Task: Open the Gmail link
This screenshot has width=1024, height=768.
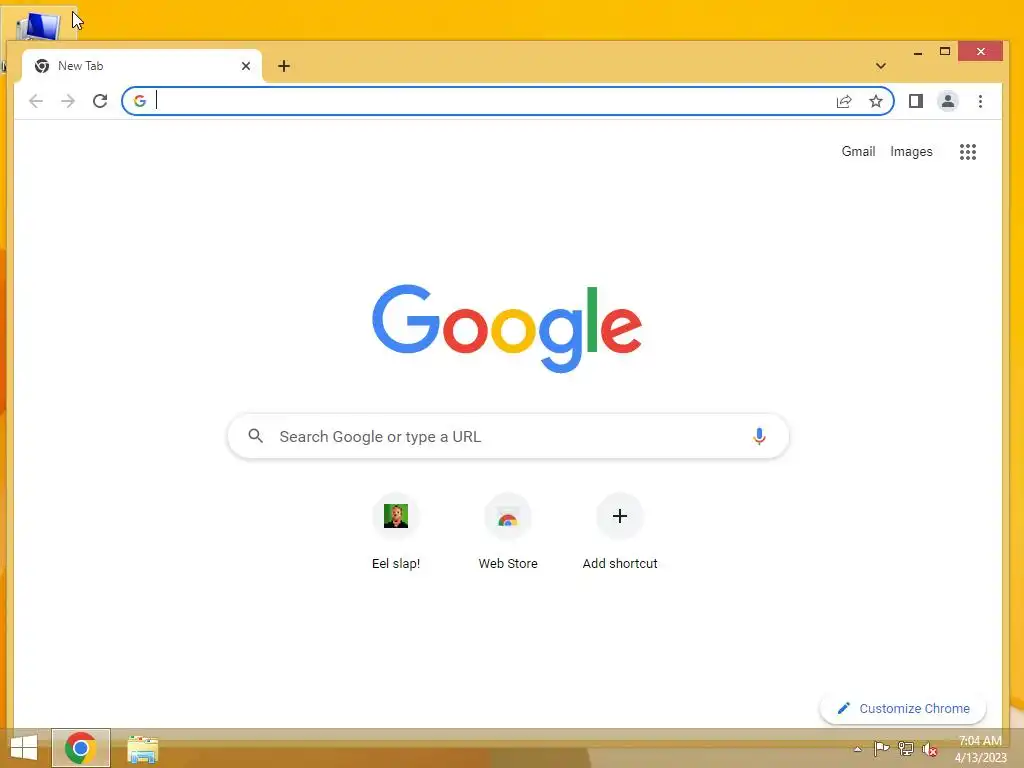Action: 858,152
